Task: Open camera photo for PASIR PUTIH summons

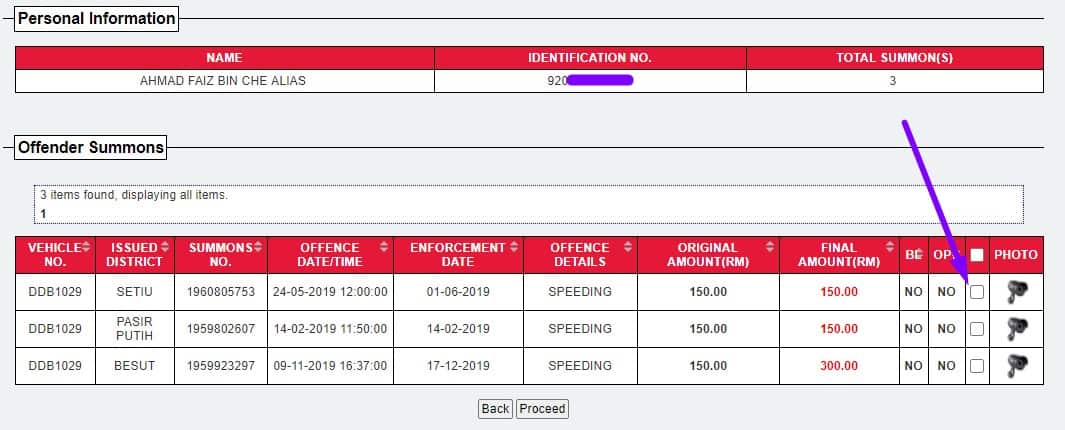Action: coord(1017,329)
